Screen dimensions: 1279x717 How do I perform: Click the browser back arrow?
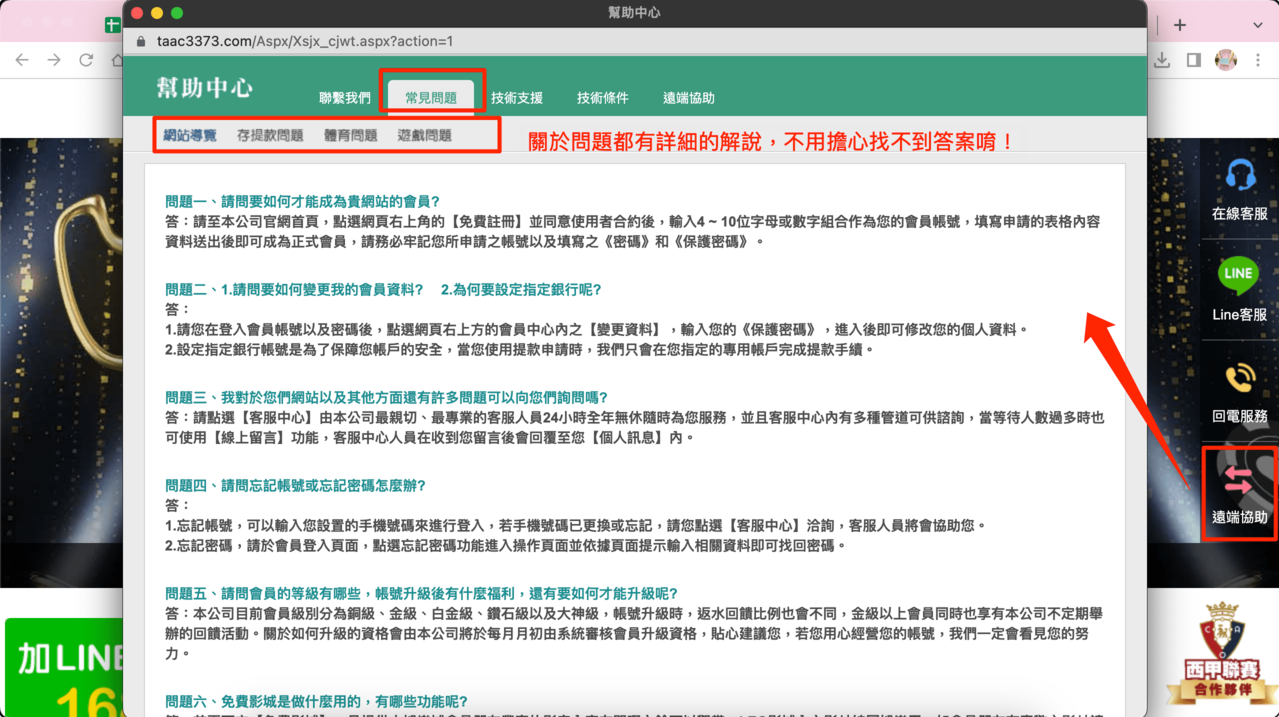[22, 60]
